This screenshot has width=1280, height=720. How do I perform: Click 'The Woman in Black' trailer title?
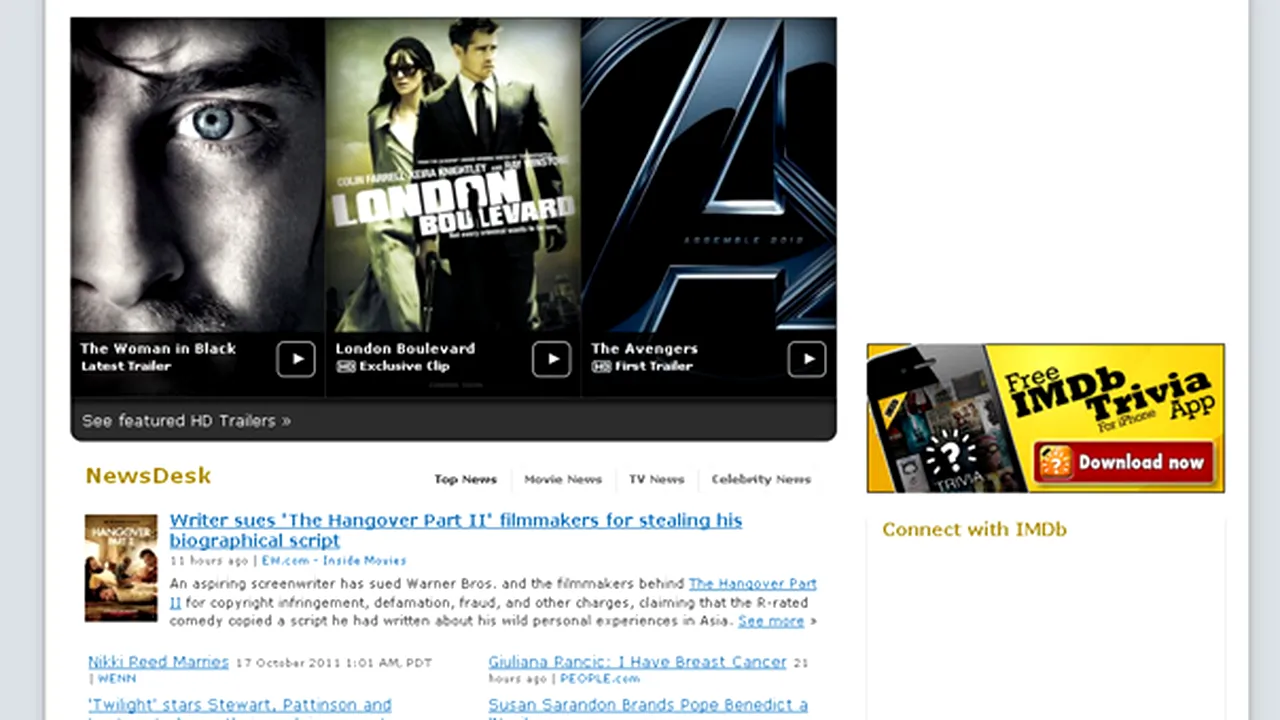tap(158, 348)
